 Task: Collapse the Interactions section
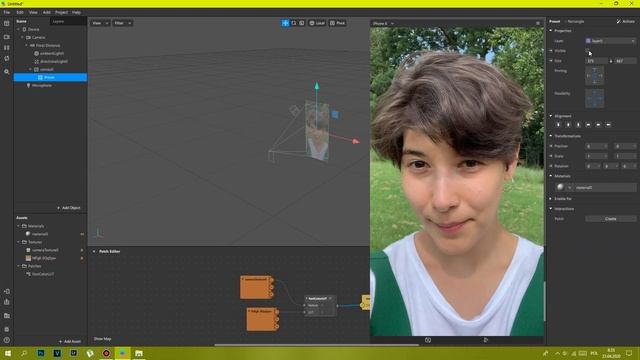point(551,209)
